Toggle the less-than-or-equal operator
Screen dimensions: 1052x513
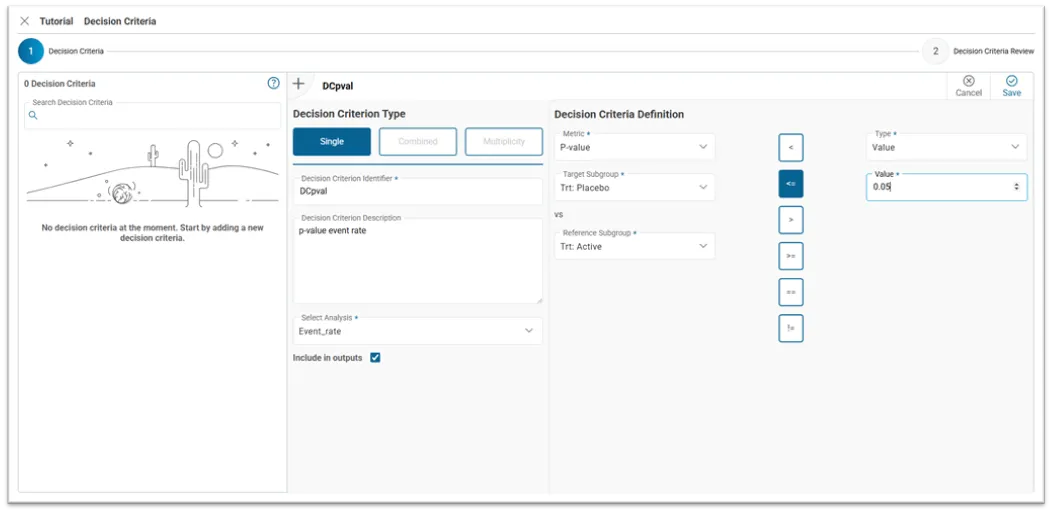click(x=791, y=184)
